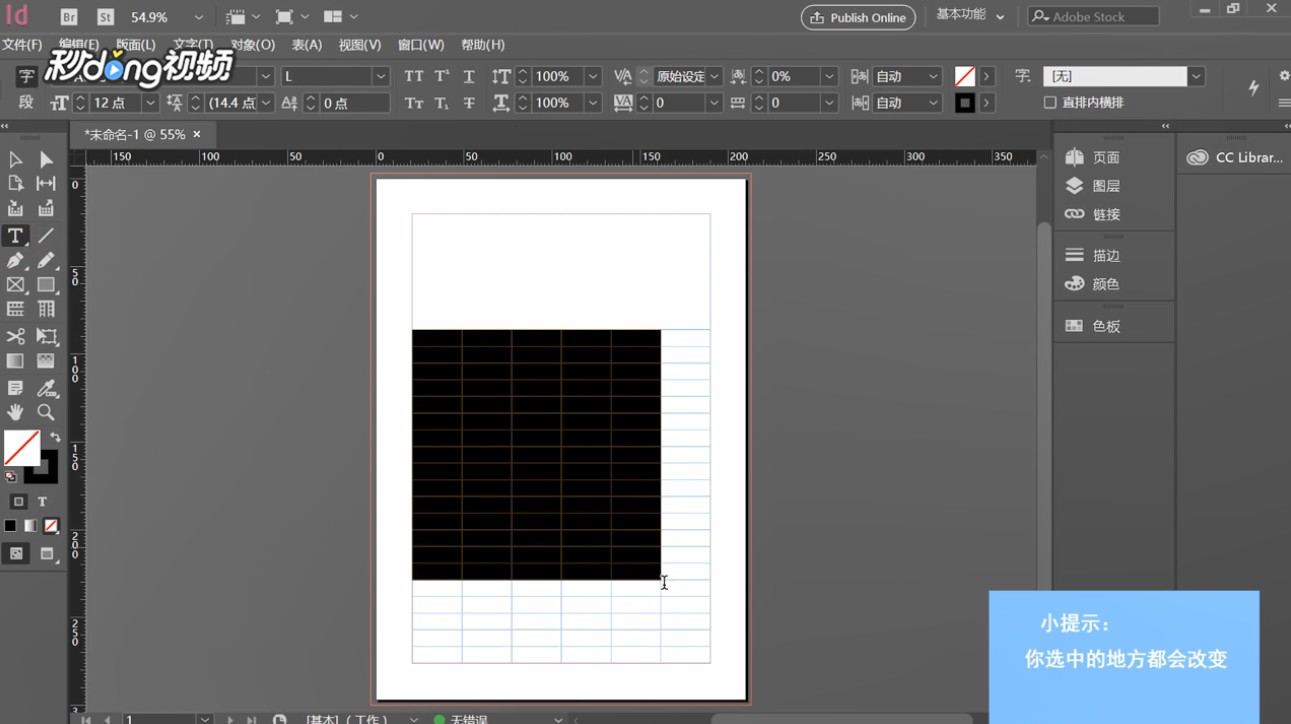Select the Pen tool
This screenshot has width=1291, height=724.
click(15, 261)
